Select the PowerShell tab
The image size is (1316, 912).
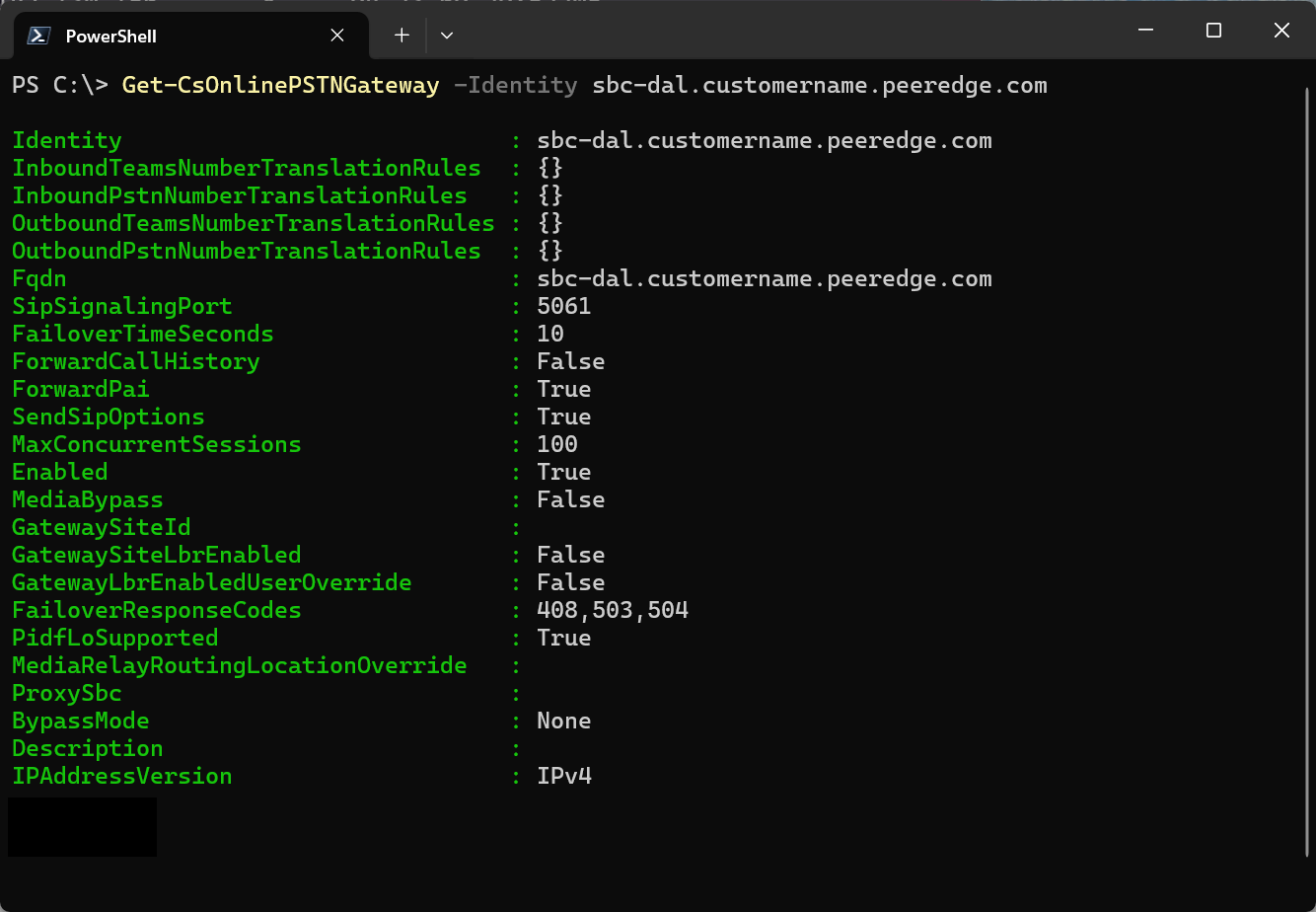pyautogui.click(x=189, y=35)
